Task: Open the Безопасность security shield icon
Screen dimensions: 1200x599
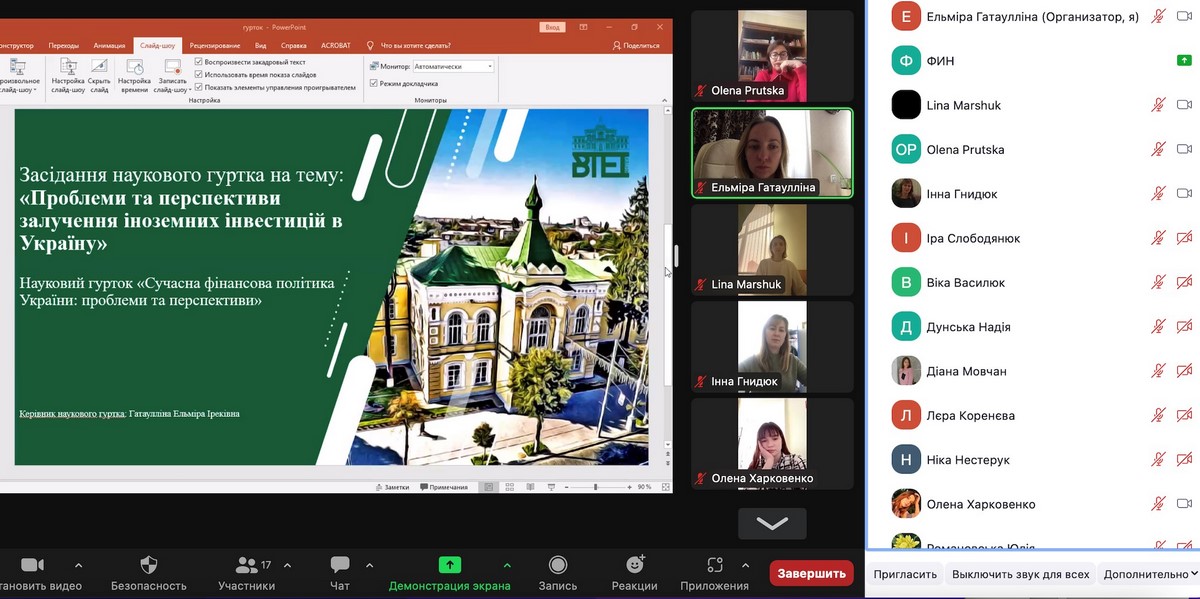Action: click(x=149, y=566)
